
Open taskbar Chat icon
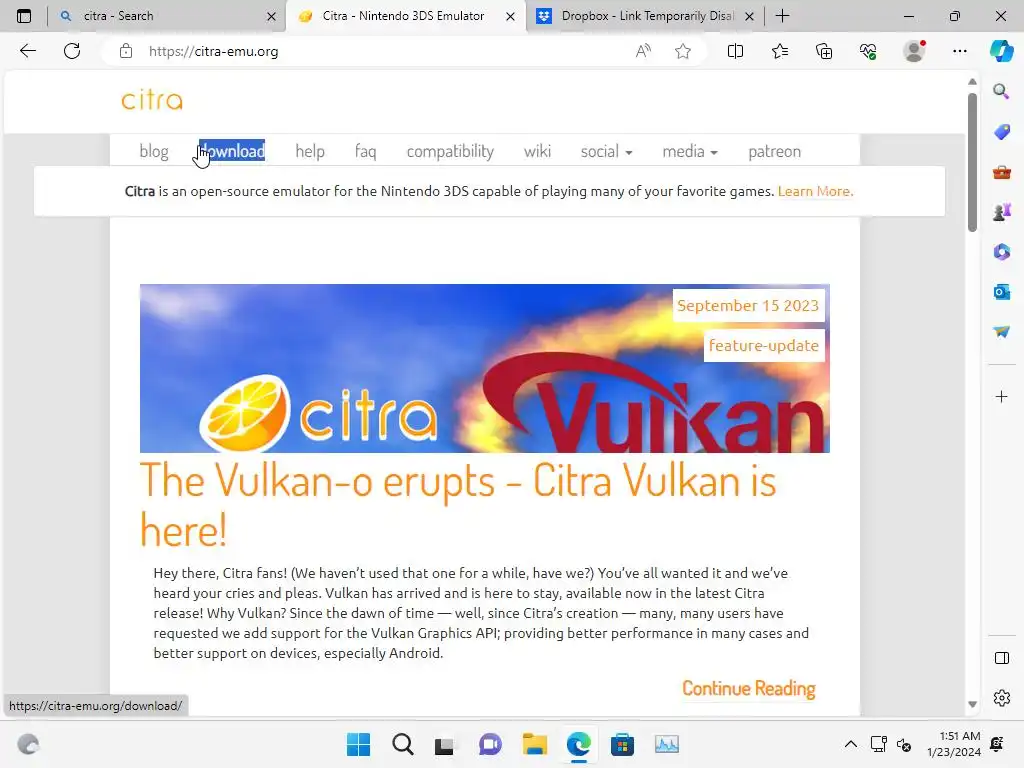click(x=490, y=744)
